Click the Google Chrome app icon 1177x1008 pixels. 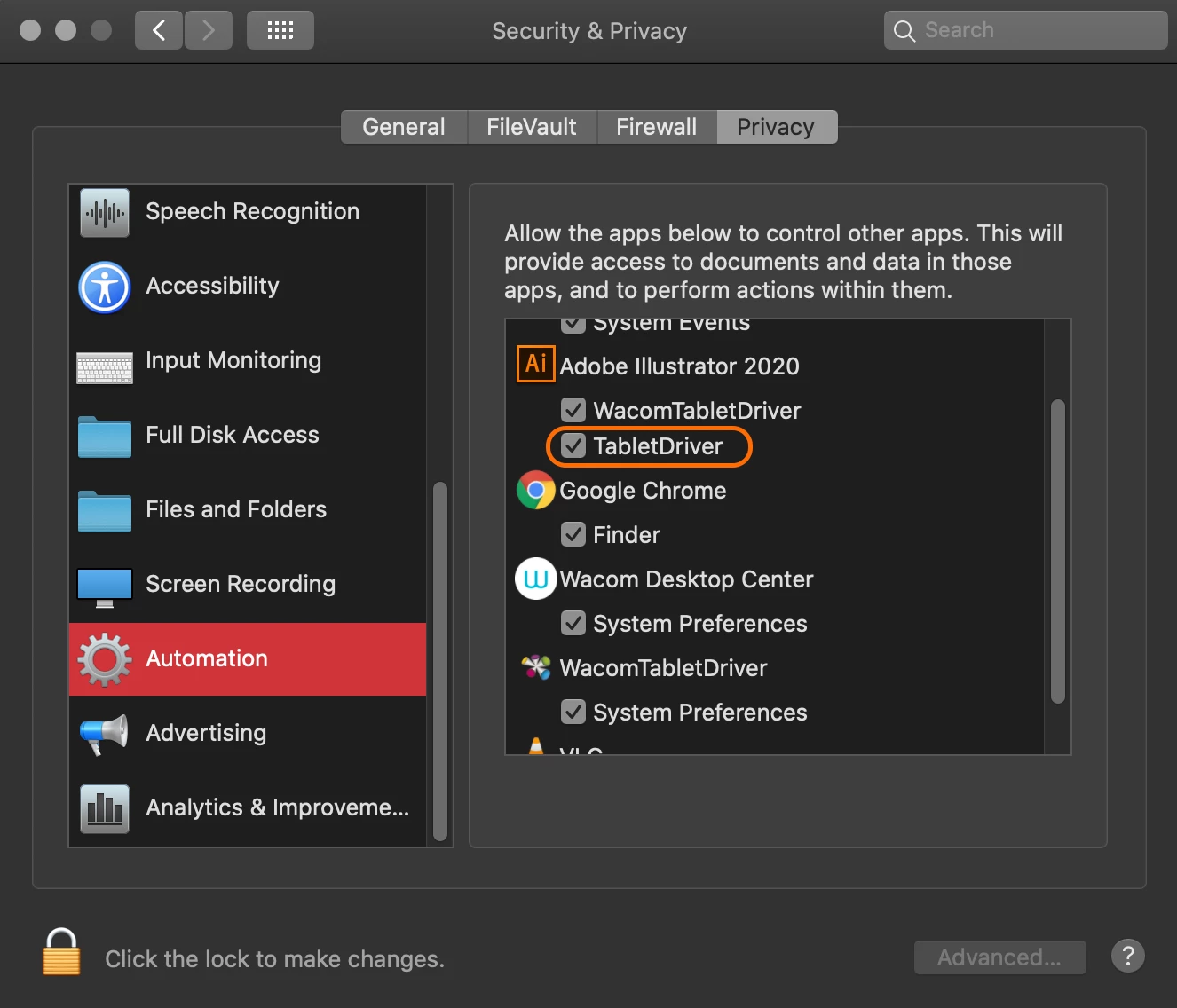536,490
